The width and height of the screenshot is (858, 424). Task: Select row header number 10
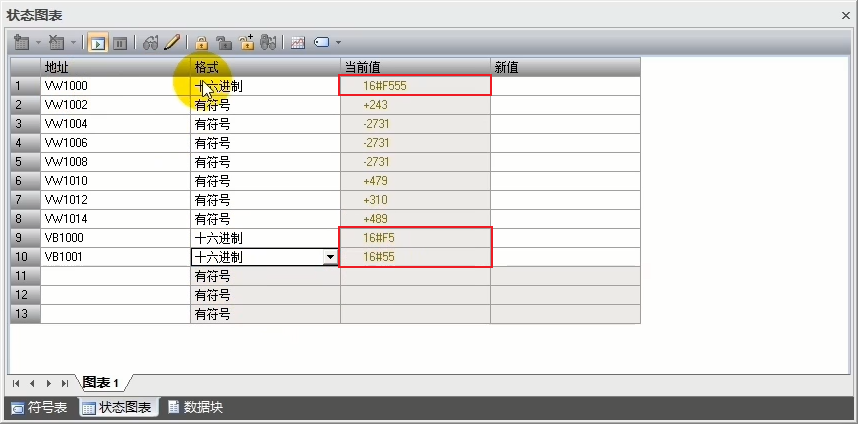point(25,257)
